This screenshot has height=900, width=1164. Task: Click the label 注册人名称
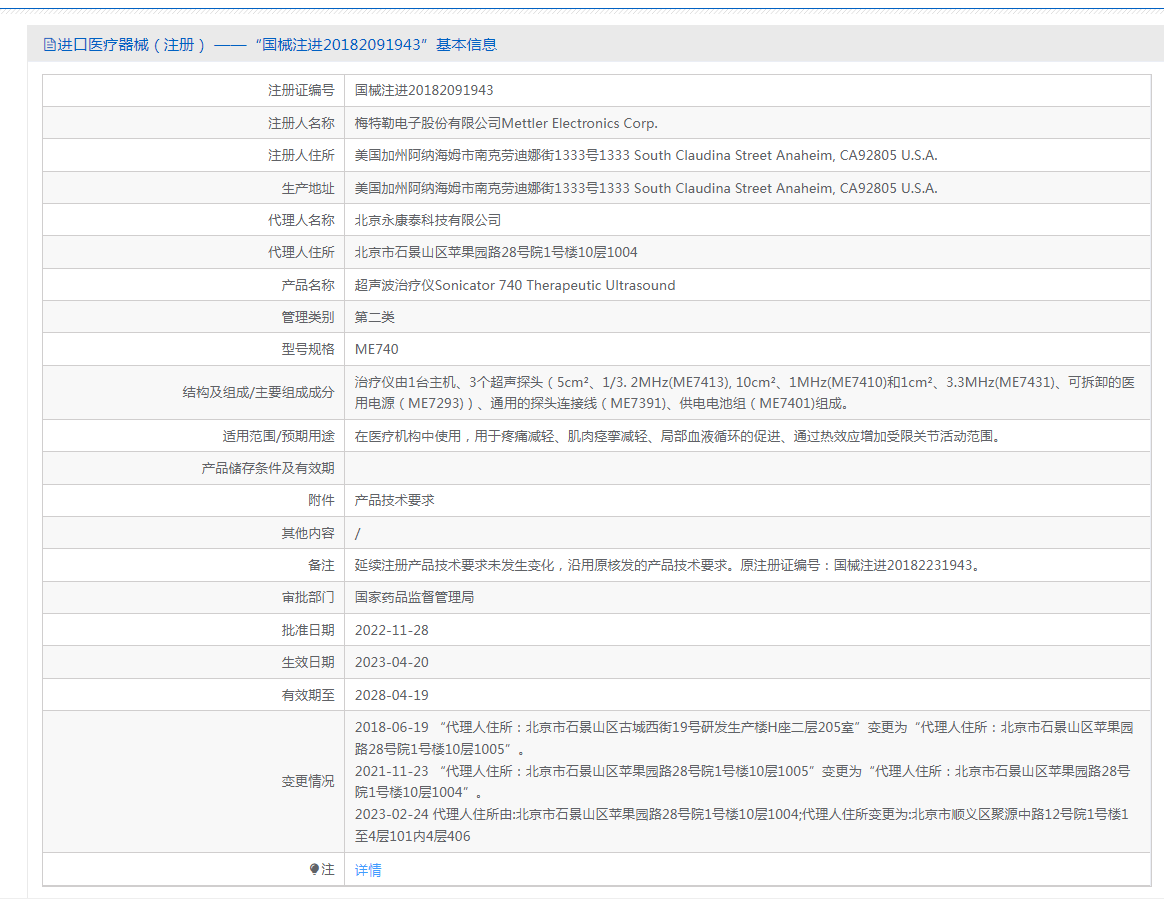tap(301, 123)
